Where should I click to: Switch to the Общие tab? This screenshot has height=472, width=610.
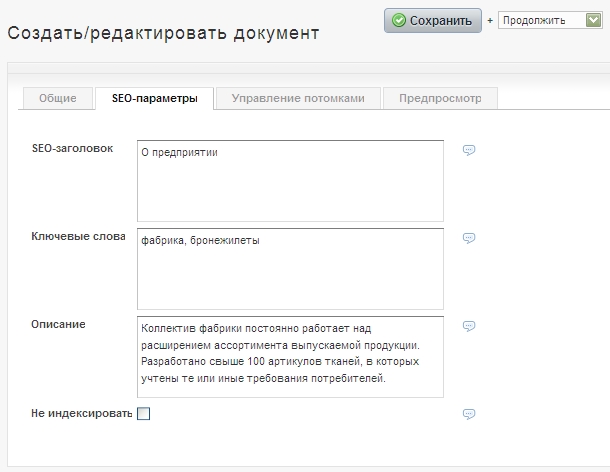click(x=58, y=98)
